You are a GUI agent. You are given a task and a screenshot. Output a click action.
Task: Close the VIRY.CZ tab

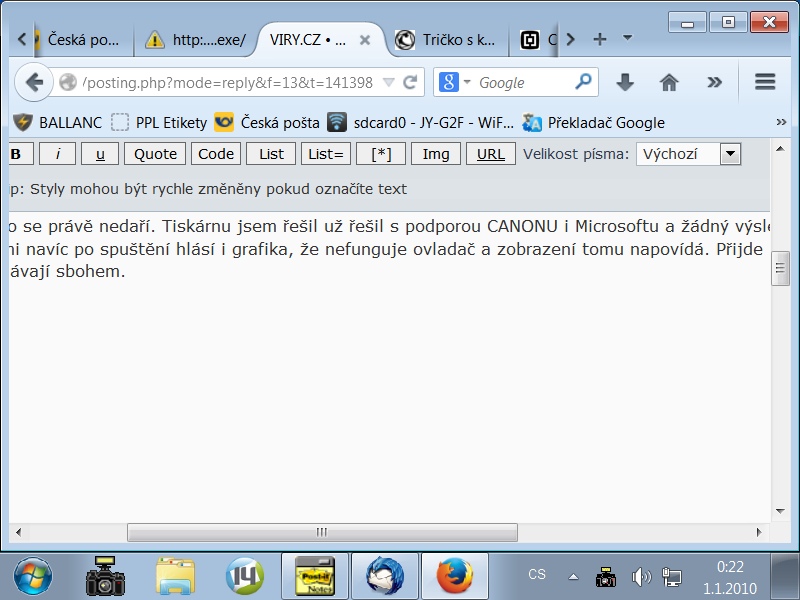click(365, 40)
